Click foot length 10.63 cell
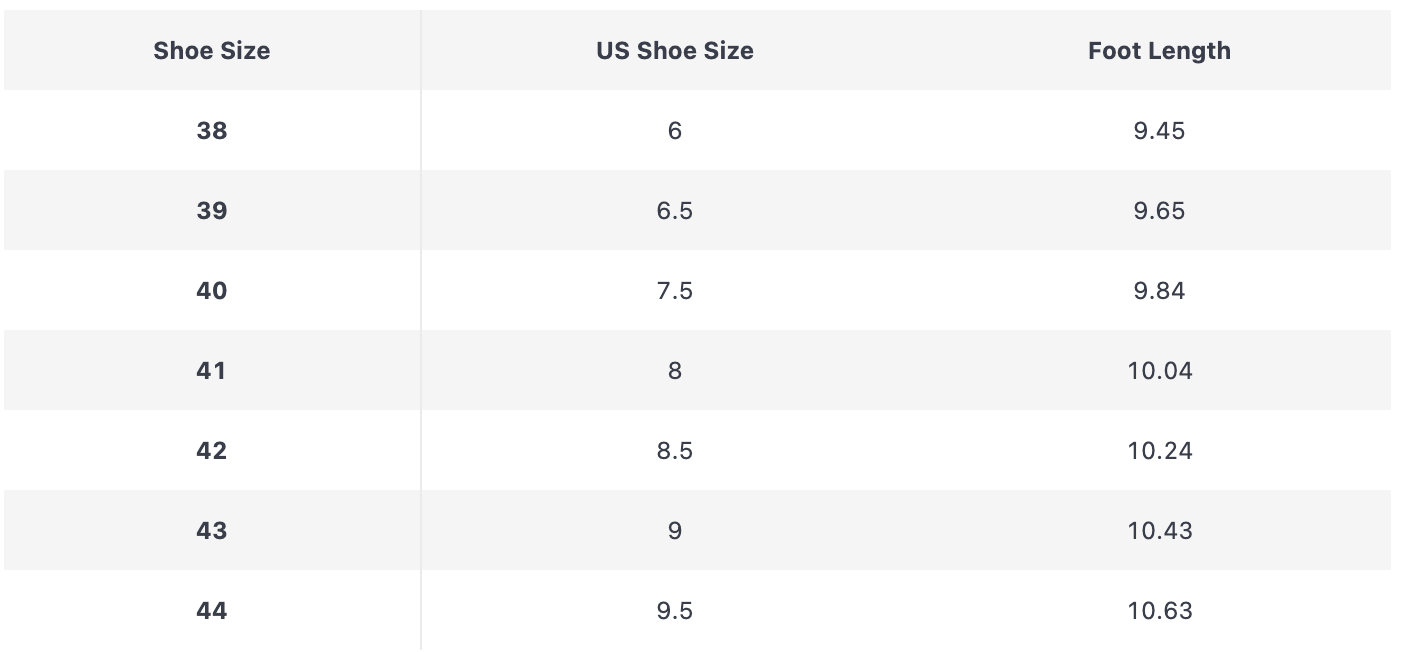 tap(1159, 611)
